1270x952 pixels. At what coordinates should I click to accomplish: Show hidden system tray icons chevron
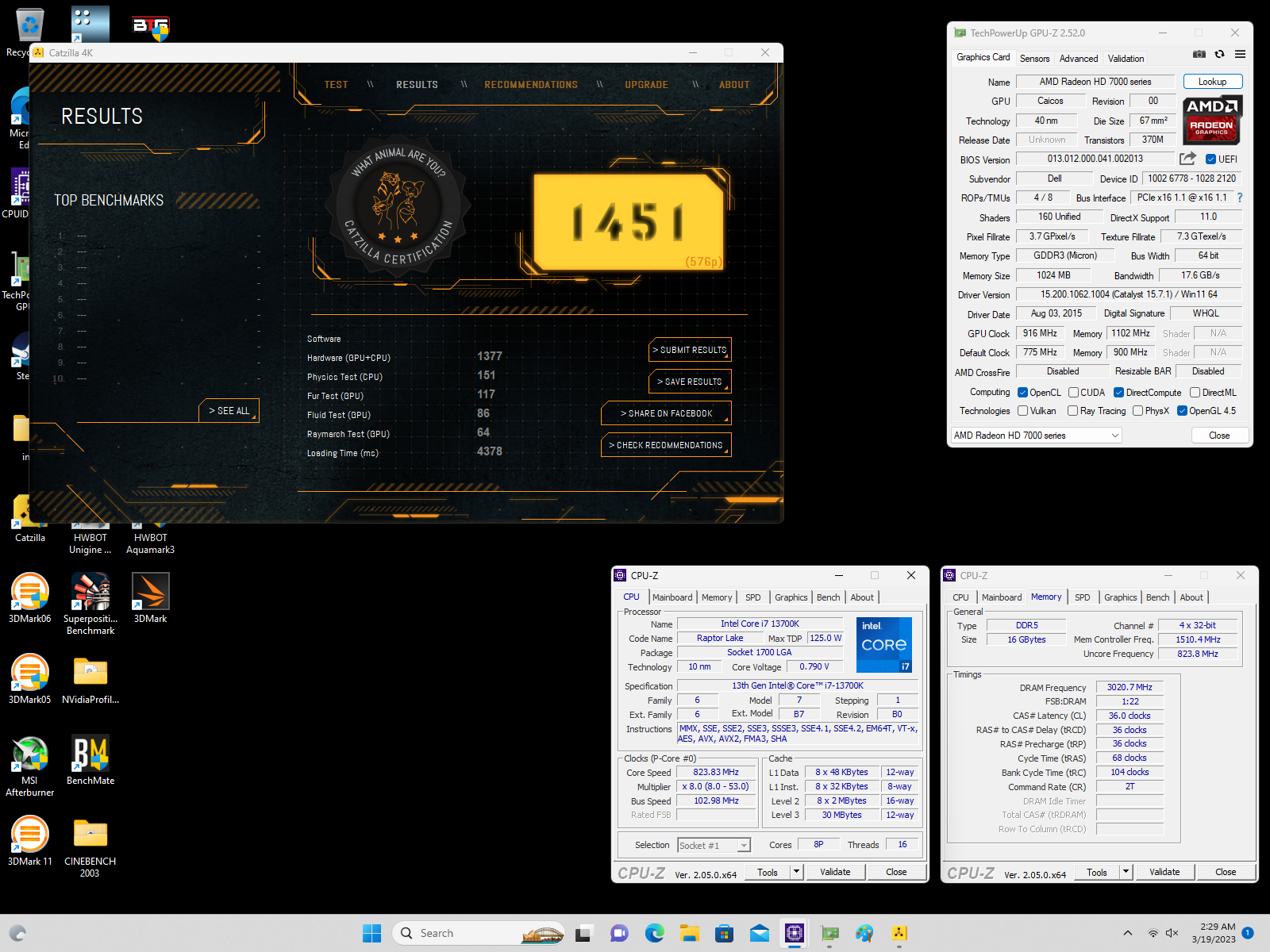[1128, 933]
